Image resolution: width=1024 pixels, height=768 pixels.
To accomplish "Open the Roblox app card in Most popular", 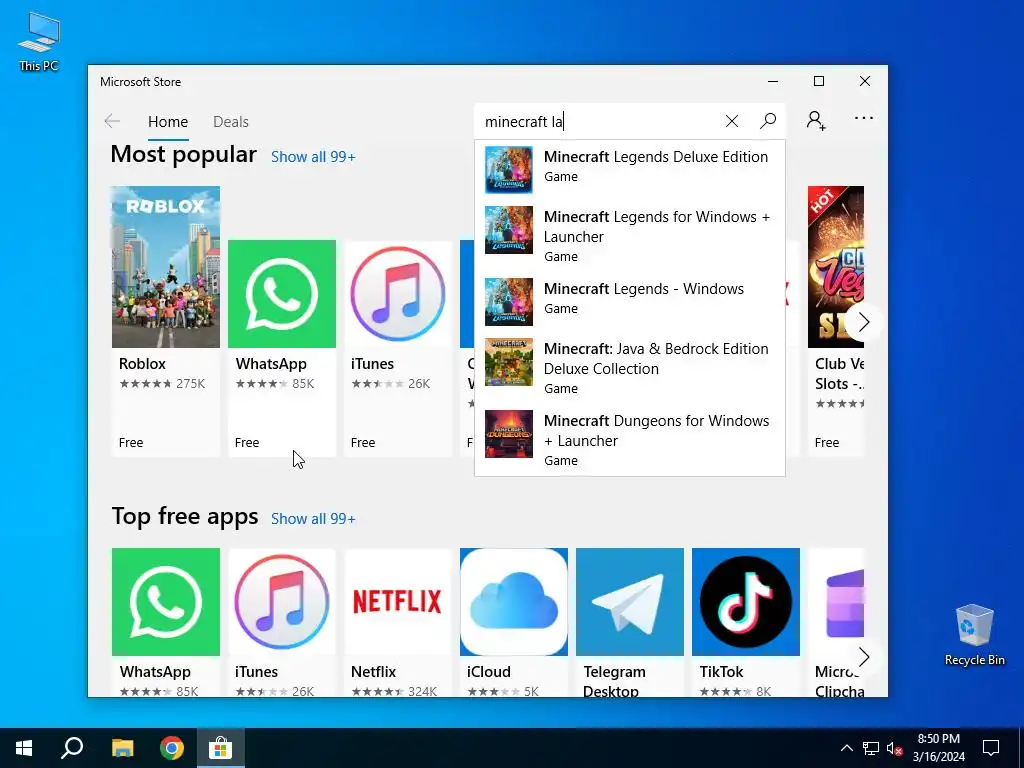I will pos(166,320).
